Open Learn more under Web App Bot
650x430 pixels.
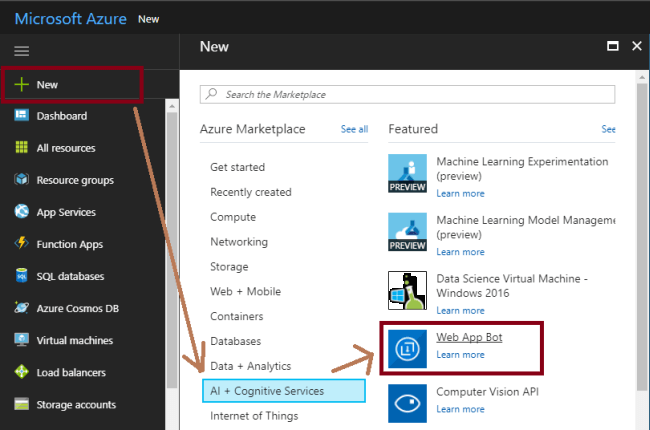pos(460,355)
